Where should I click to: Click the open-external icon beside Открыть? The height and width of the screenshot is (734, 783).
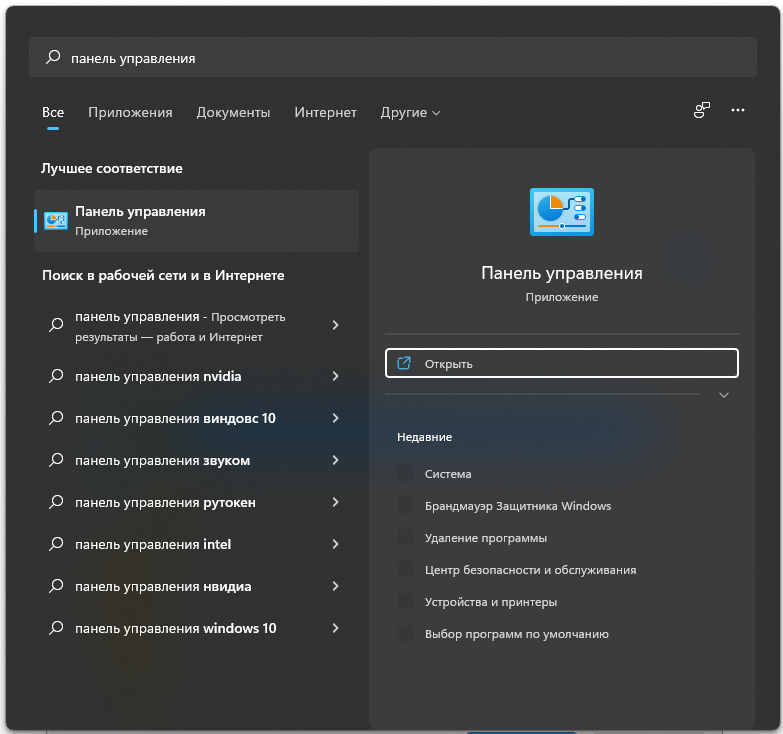(x=403, y=363)
